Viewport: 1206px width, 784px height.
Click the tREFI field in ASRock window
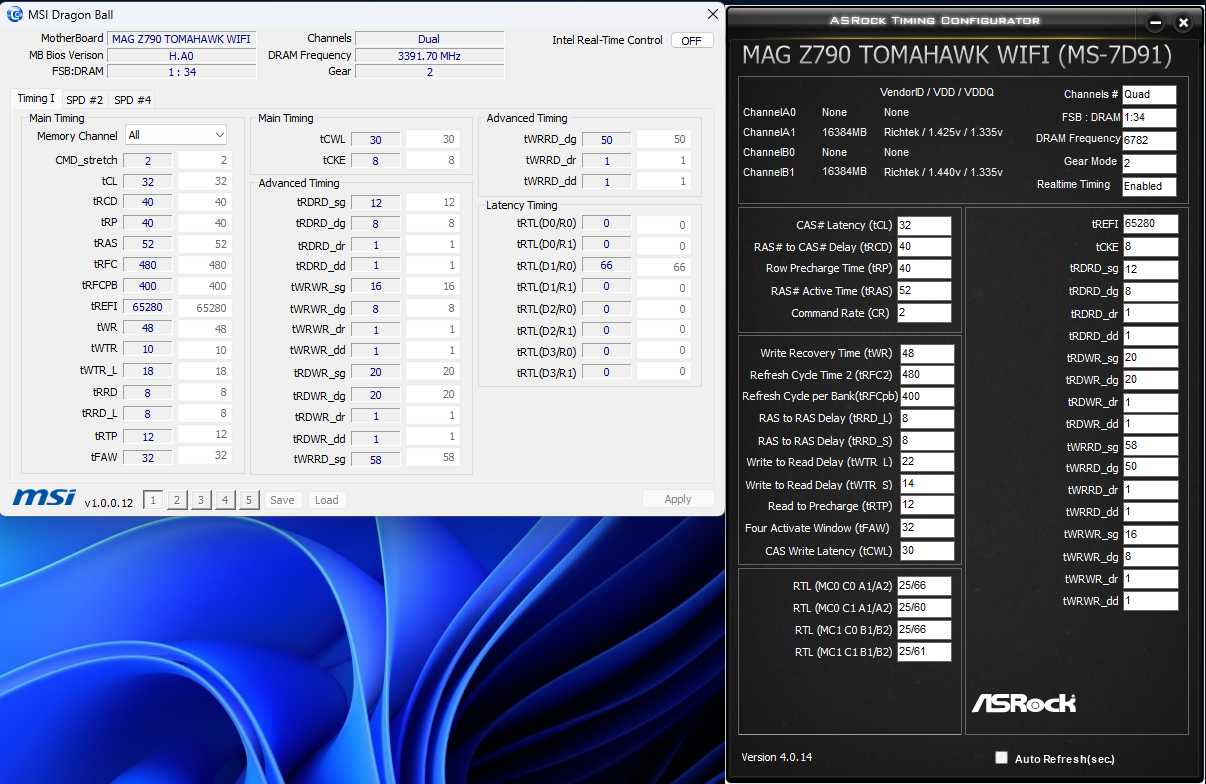(1150, 224)
